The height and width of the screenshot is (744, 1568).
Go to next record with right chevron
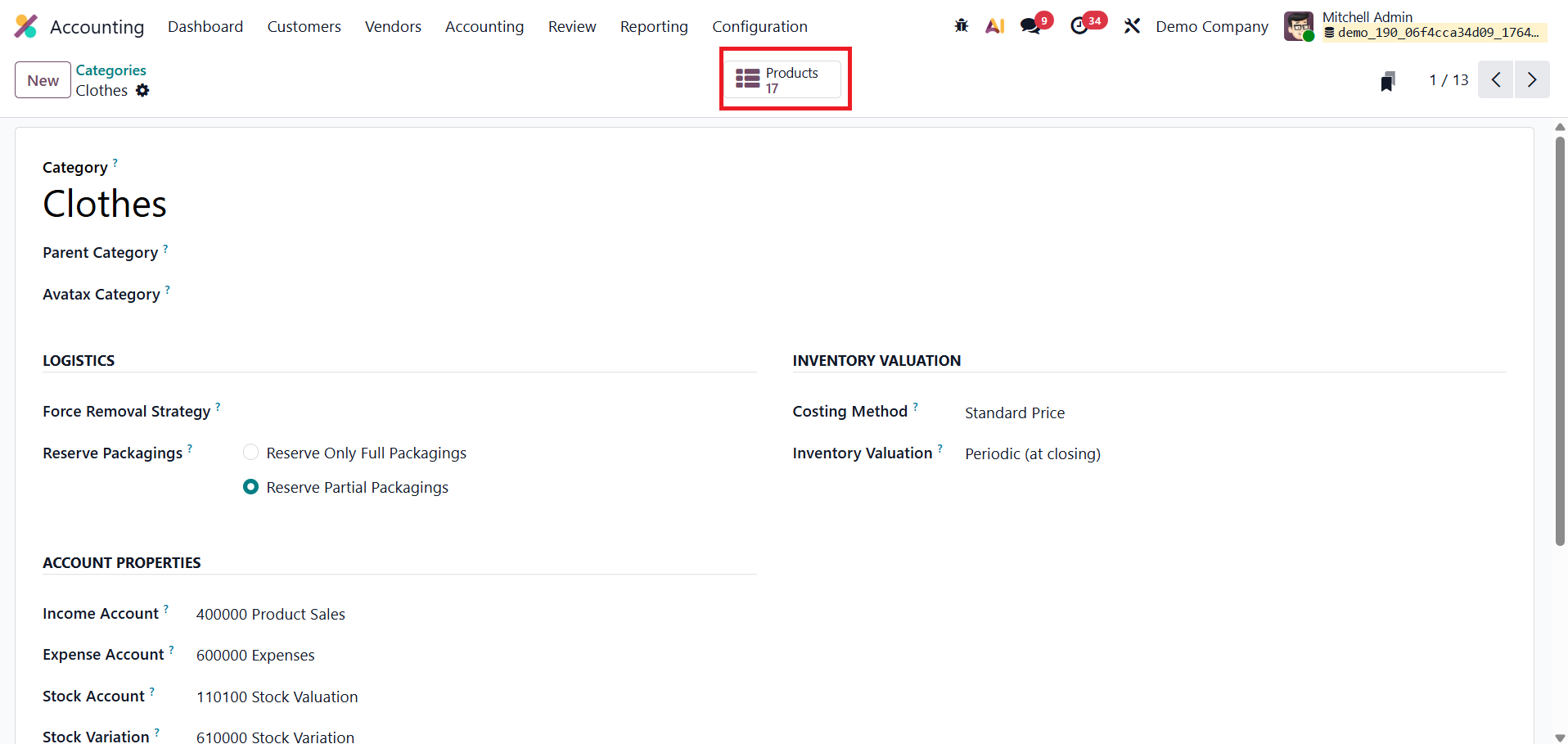point(1532,80)
